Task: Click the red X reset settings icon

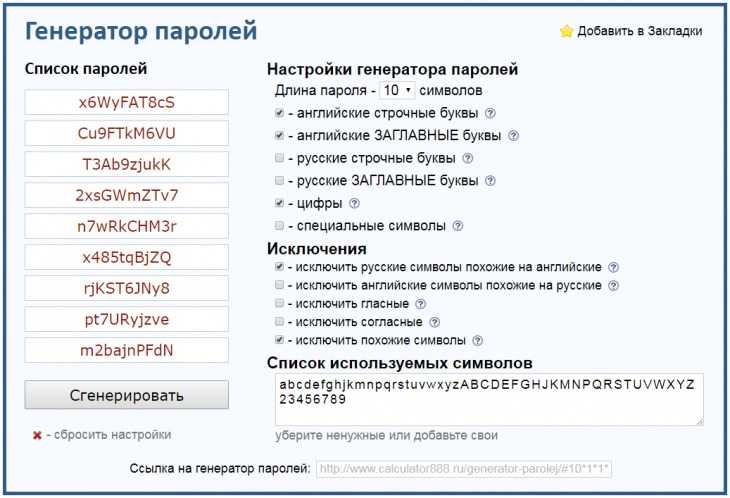Action: point(37,436)
